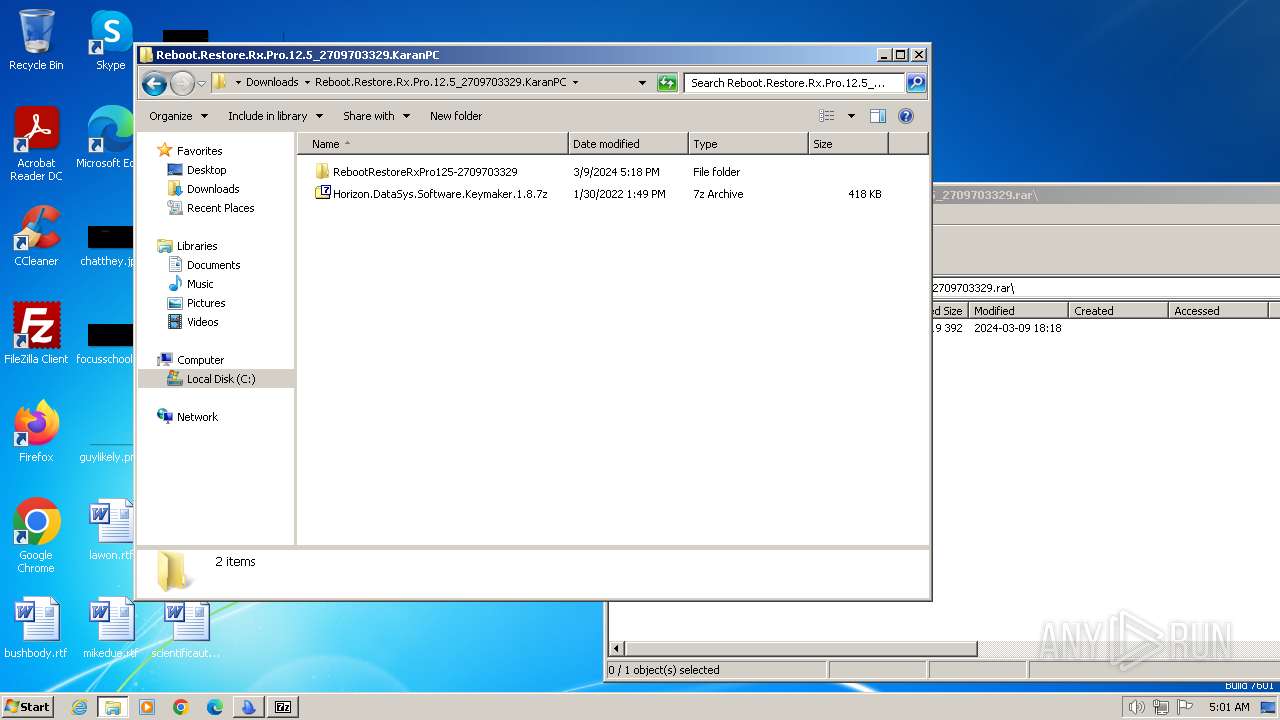The image size is (1280, 720).
Task: Sort by the Date modified column
Action: tap(628, 144)
